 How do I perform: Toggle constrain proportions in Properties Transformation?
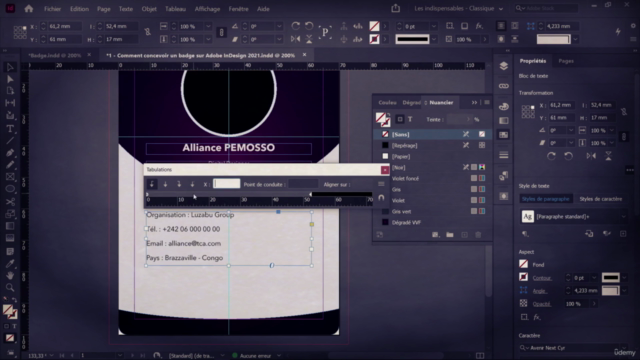pos(624,111)
